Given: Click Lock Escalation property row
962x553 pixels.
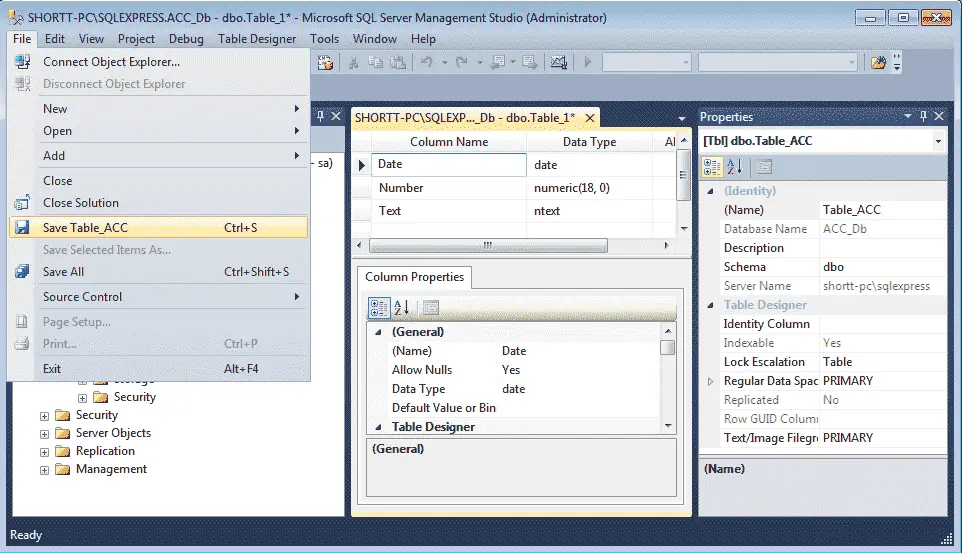Looking at the screenshot, I should pos(833,362).
